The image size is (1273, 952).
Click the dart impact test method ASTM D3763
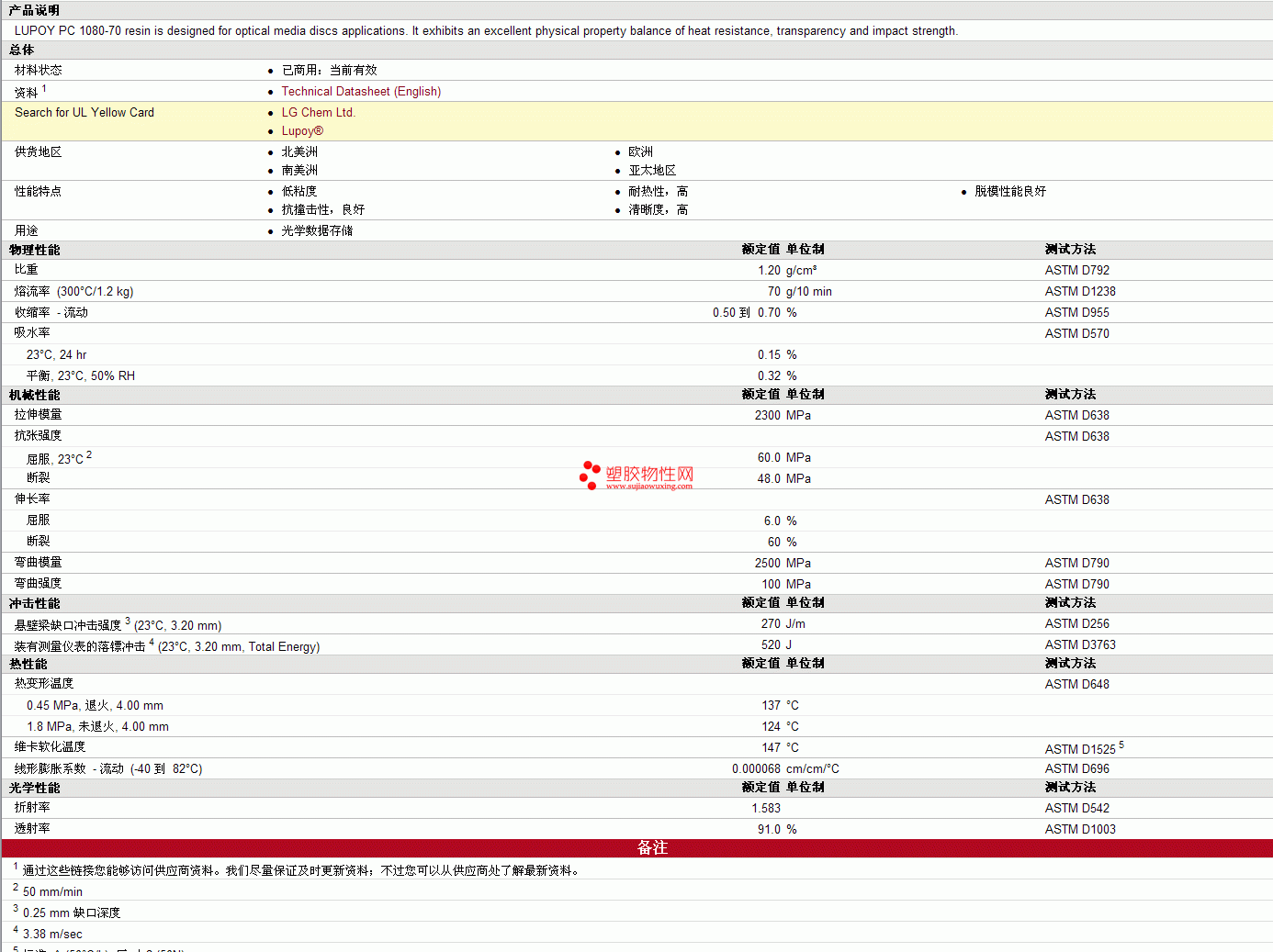1080,645
